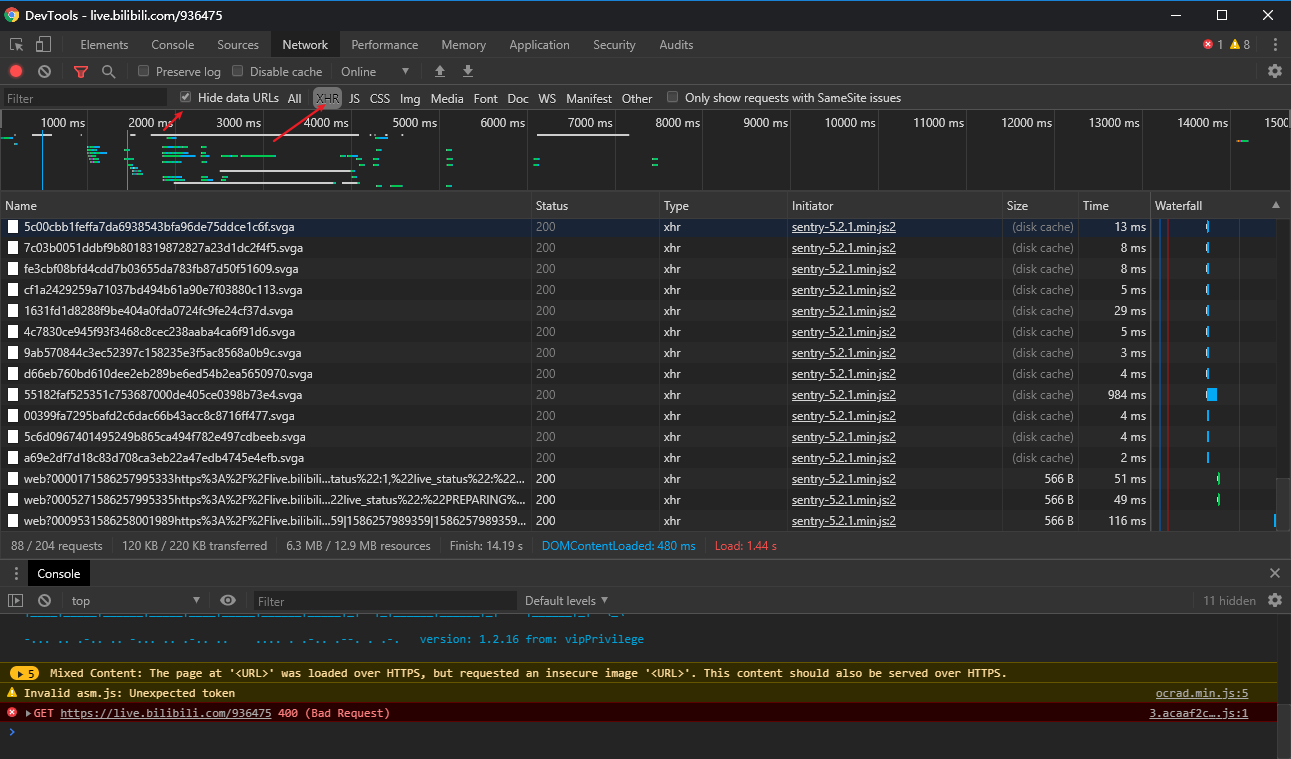Viewport: 1291px width, 759px height.
Task: Uncheck Hide data URLs checkbox
Action: coord(186,98)
